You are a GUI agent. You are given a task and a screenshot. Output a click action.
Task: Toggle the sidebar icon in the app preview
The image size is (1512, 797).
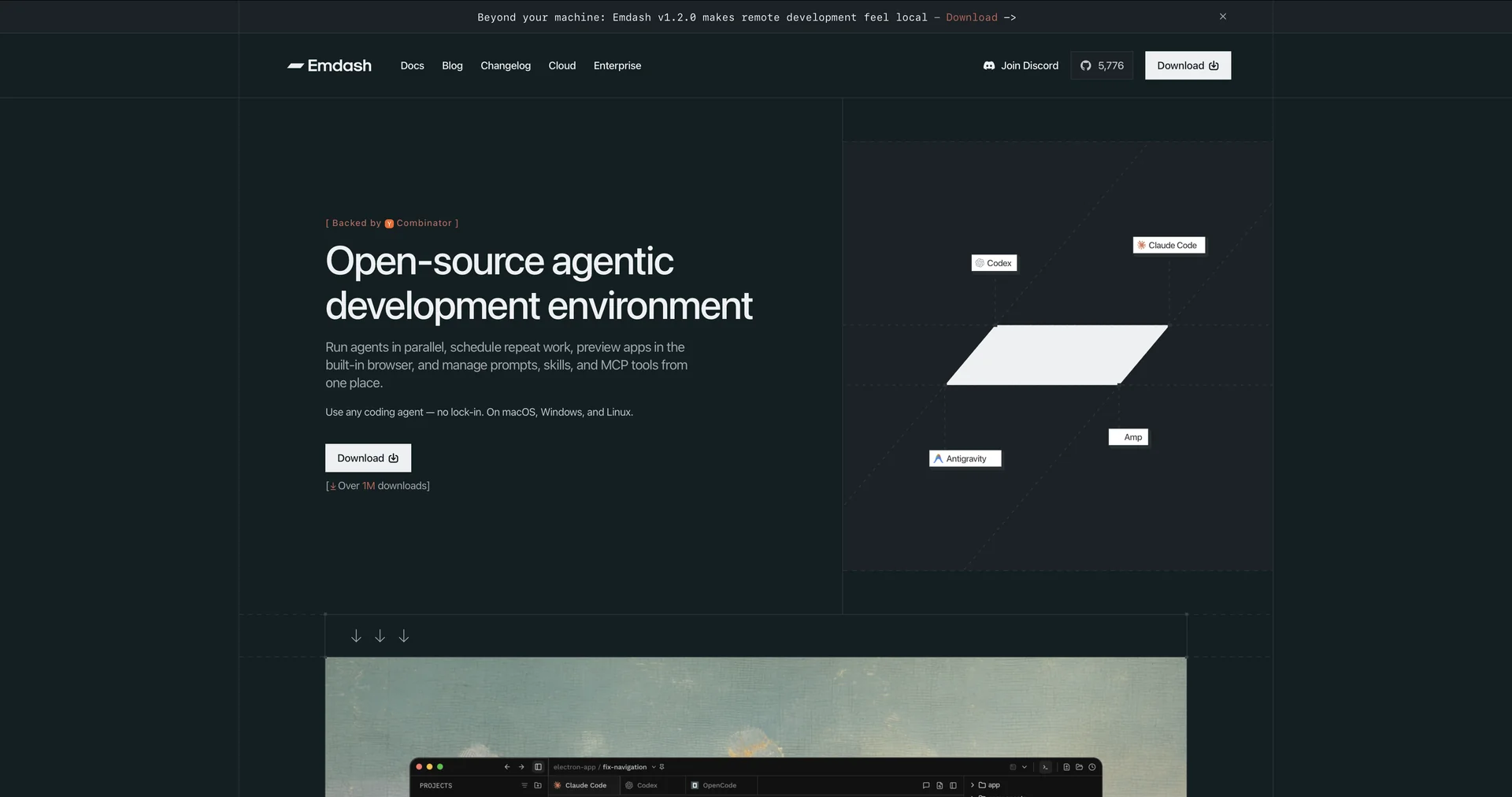538,767
